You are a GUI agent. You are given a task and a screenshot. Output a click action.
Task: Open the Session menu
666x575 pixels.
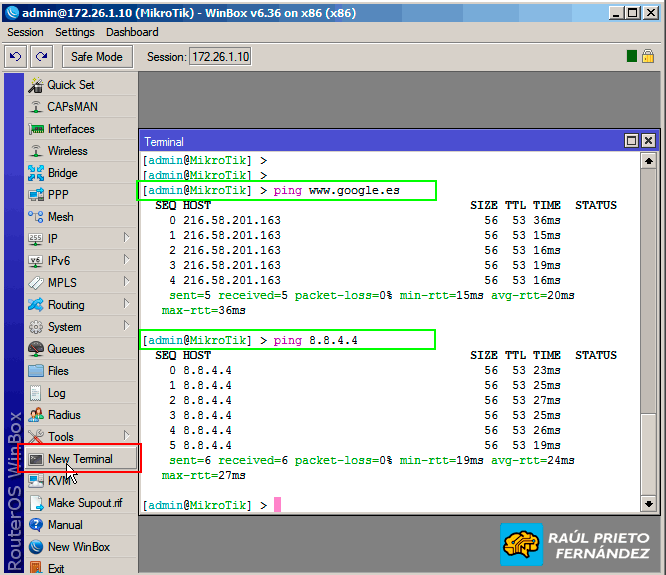[x=25, y=32]
